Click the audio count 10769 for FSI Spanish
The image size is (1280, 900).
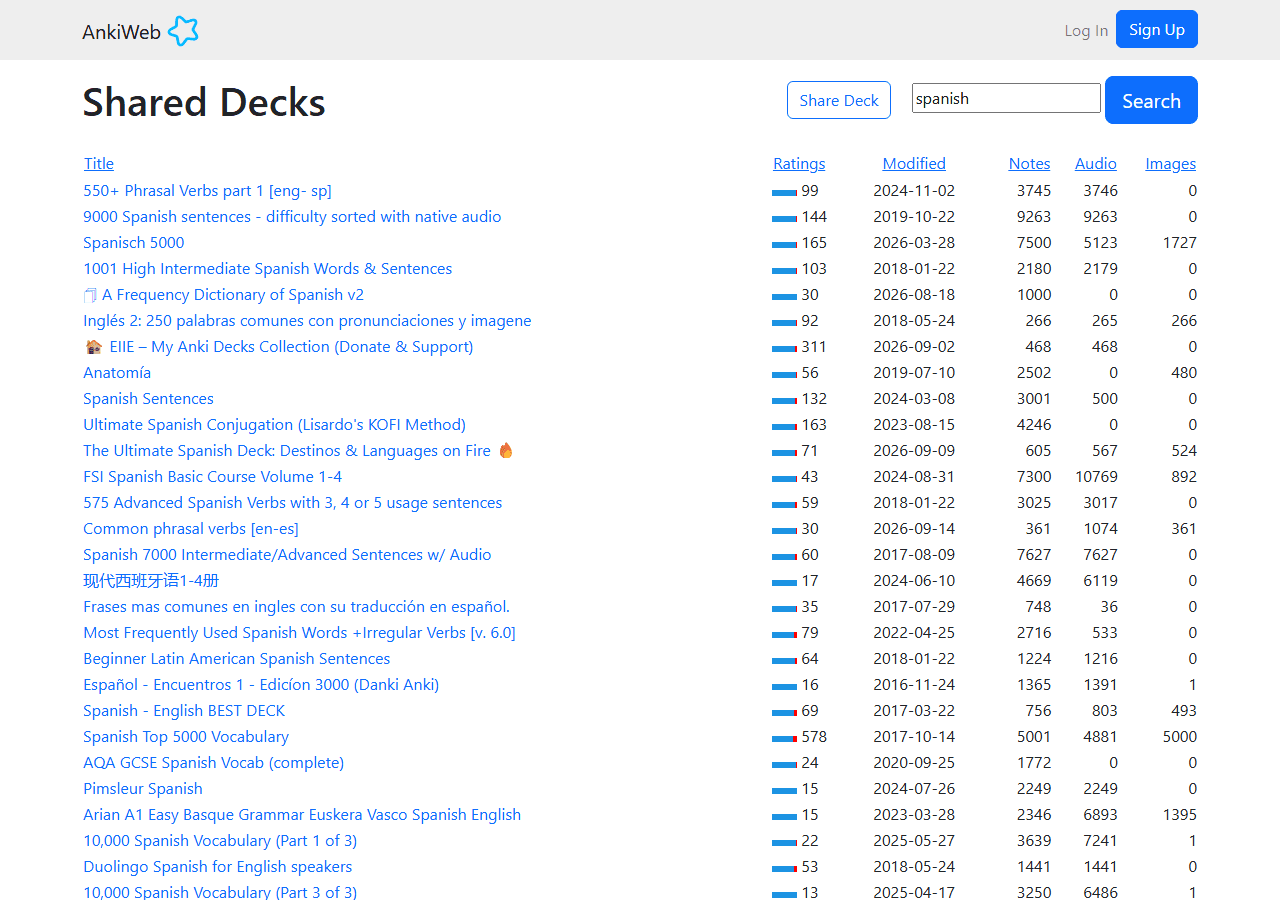click(x=1097, y=476)
